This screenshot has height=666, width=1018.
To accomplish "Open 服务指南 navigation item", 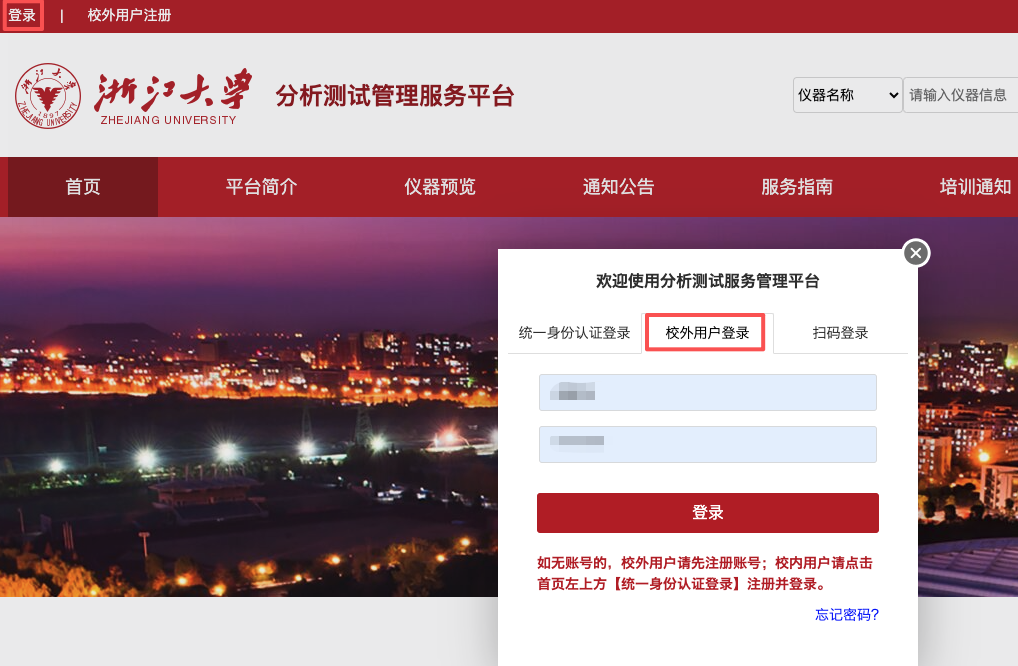I will 797,187.
